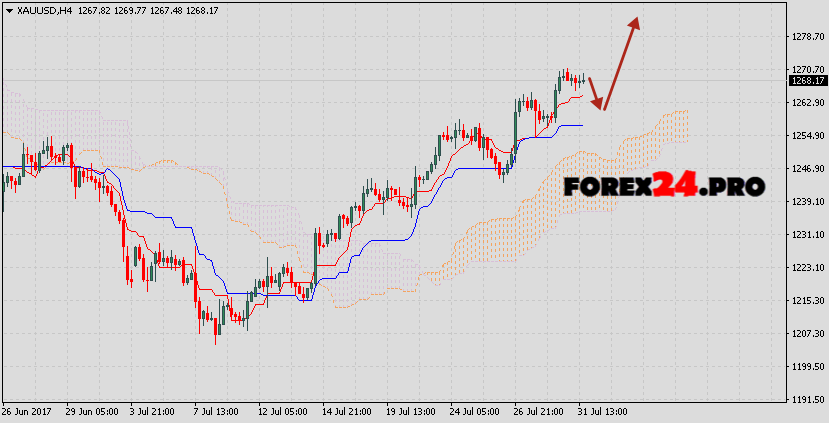This screenshot has height=423, width=829.
Task: Select the short red downward arrow
Action: [594, 93]
